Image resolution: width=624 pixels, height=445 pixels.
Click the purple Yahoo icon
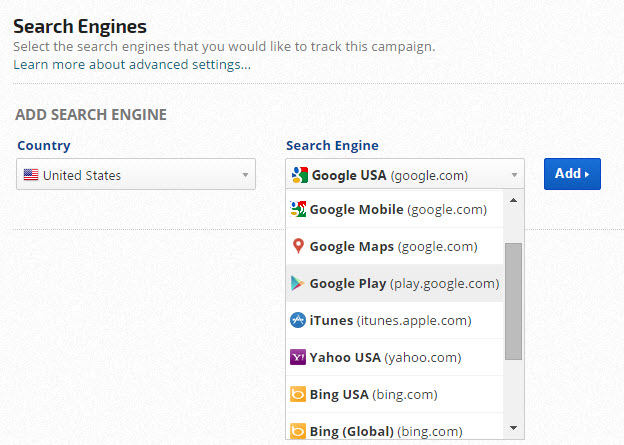point(298,357)
